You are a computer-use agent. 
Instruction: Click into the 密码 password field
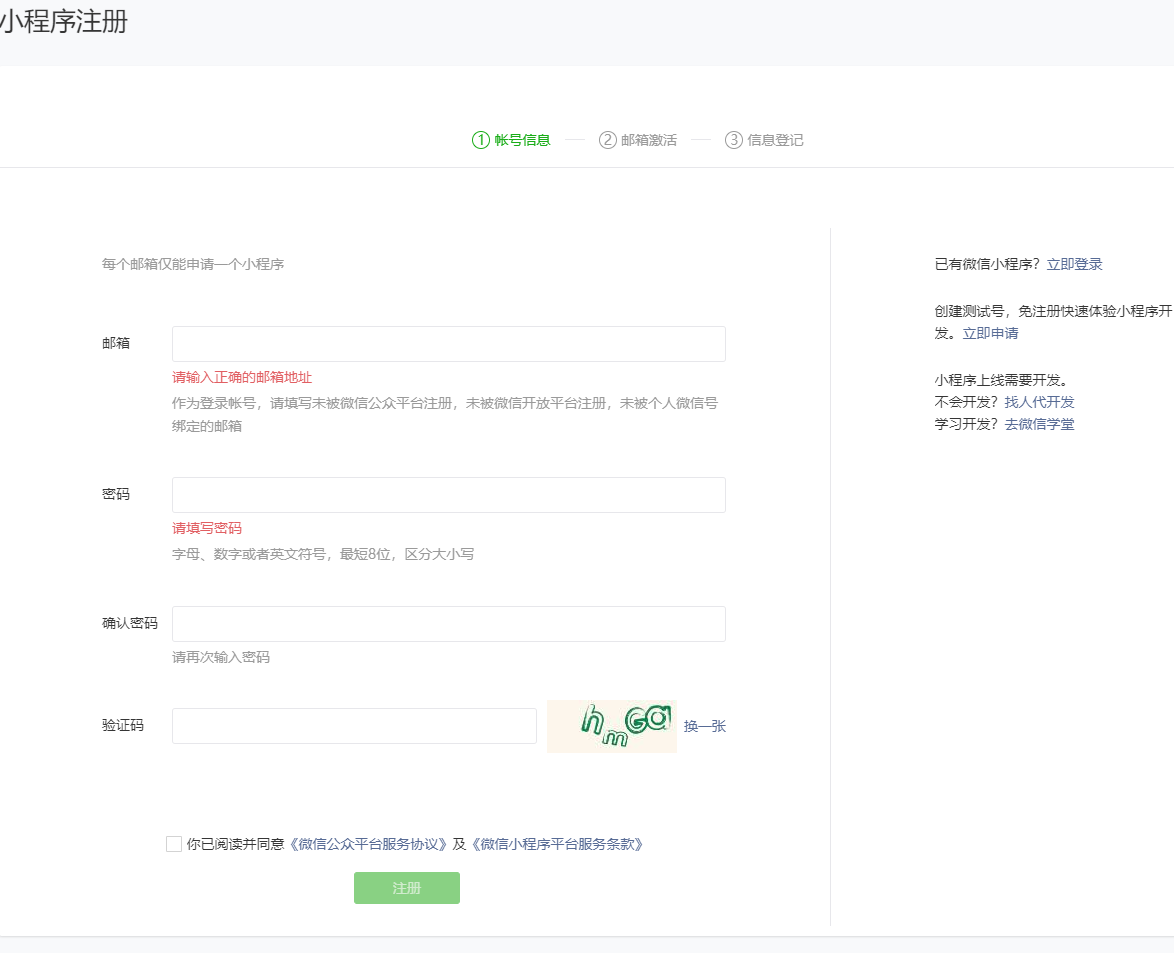[x=448, y=495]
